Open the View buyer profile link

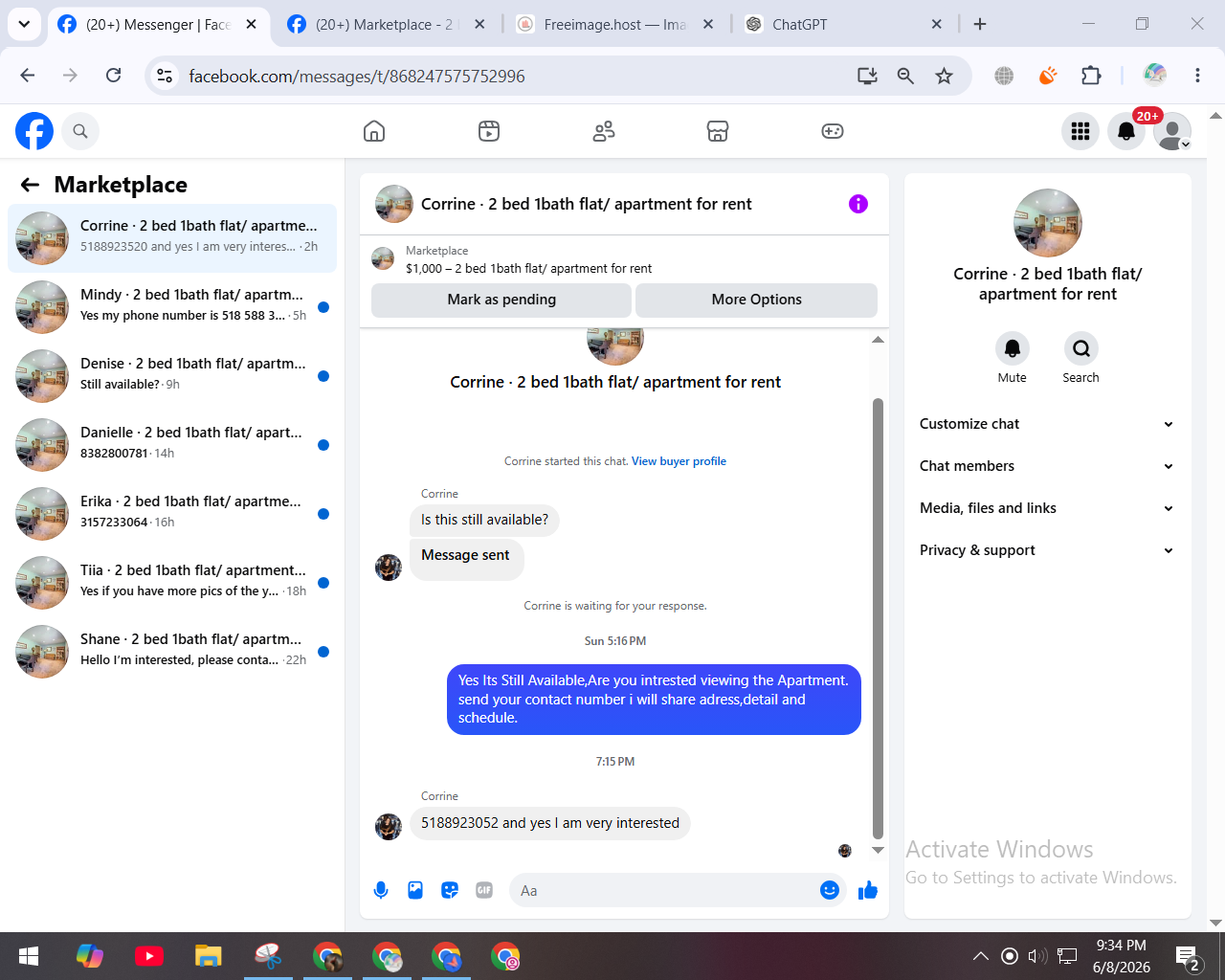click(679, 461)
